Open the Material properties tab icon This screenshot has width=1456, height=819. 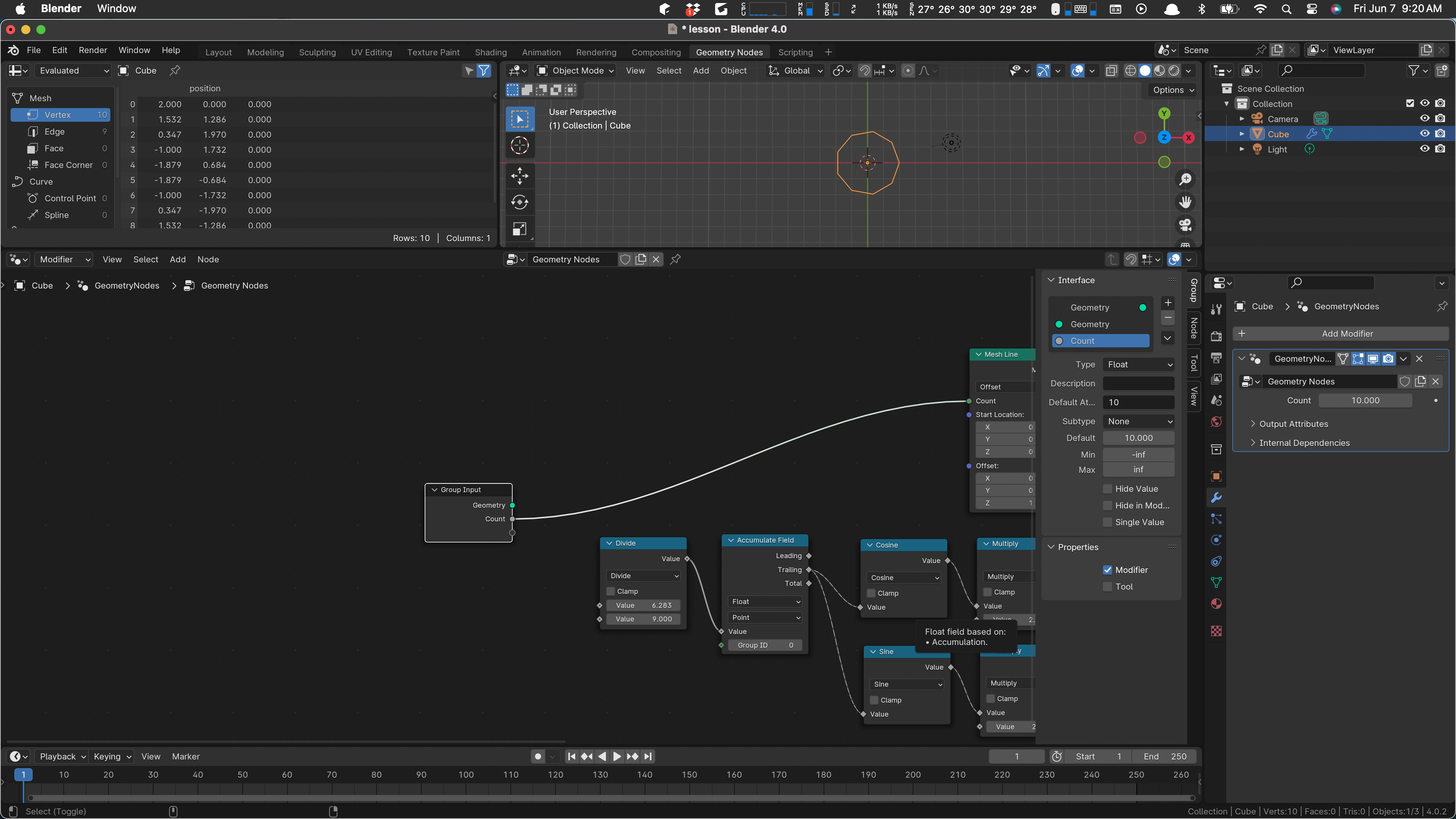coord(1216,604)
